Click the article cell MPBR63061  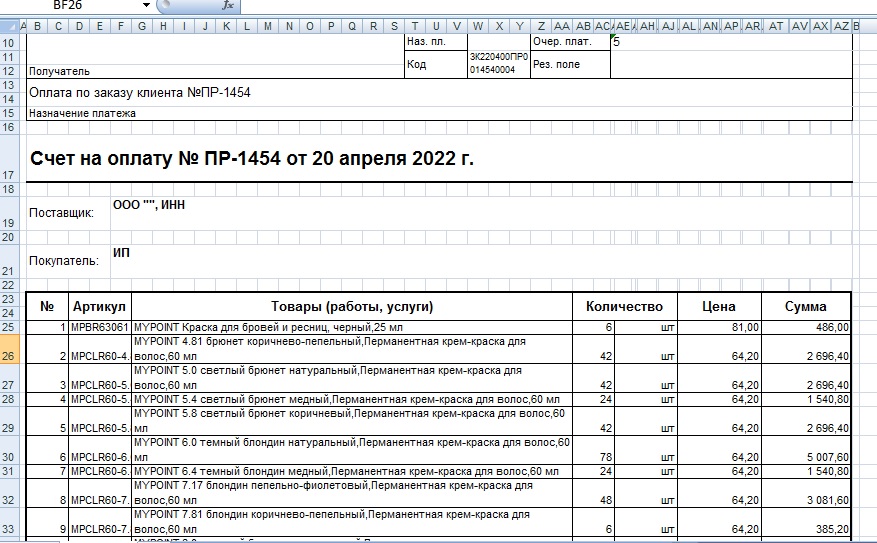[x=100, y=327]
